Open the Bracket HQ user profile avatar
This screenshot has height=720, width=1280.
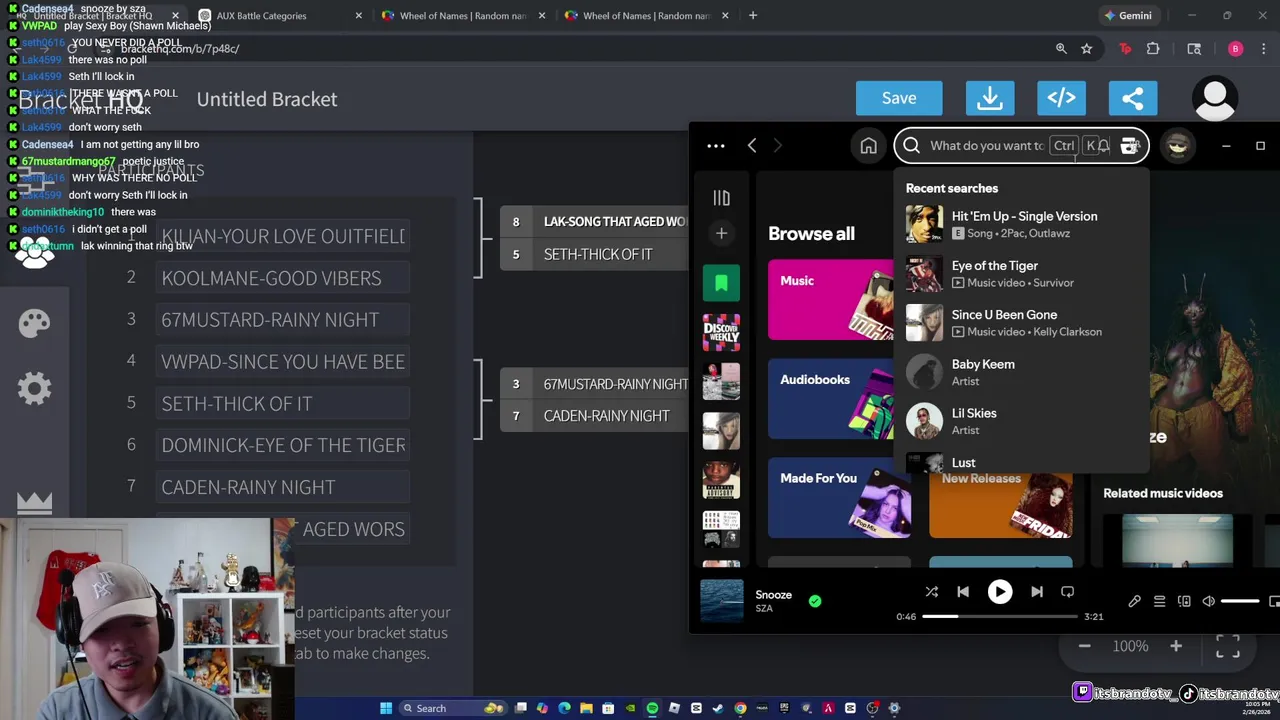tap(1215, 98)
